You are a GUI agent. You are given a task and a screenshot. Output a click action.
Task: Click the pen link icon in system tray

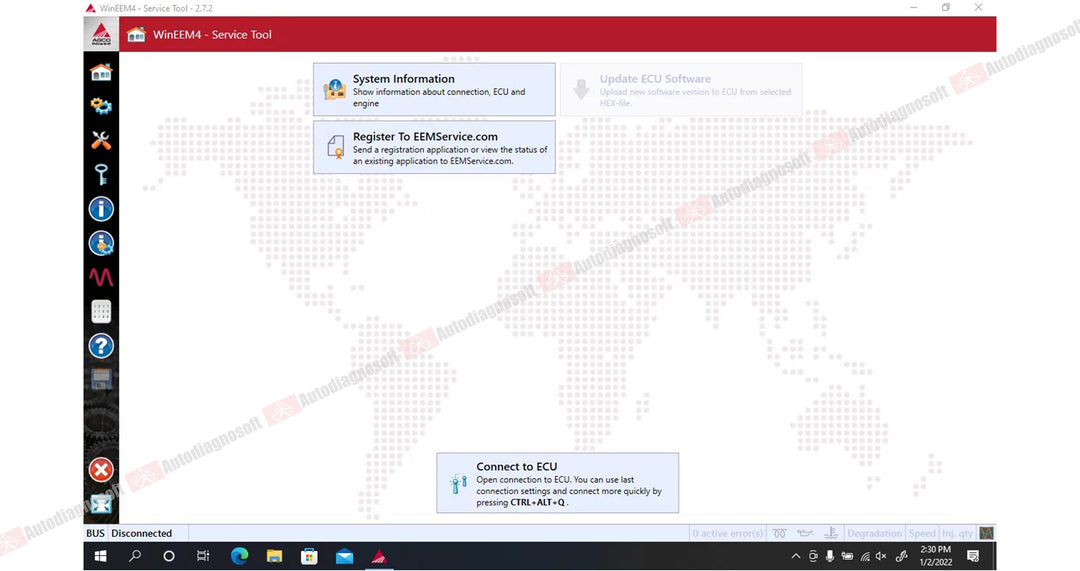(x=901, y=556)
